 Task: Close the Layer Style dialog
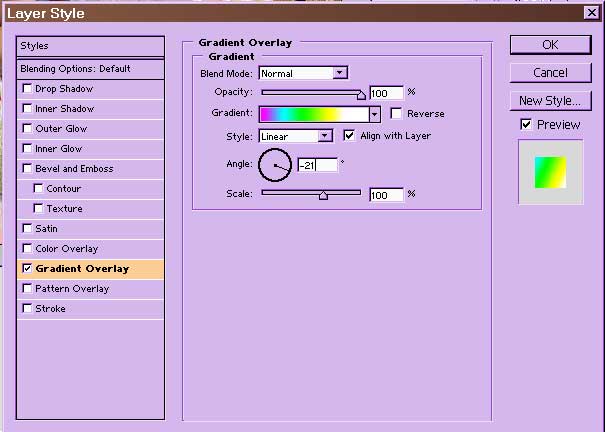click(x=590, y=13)
